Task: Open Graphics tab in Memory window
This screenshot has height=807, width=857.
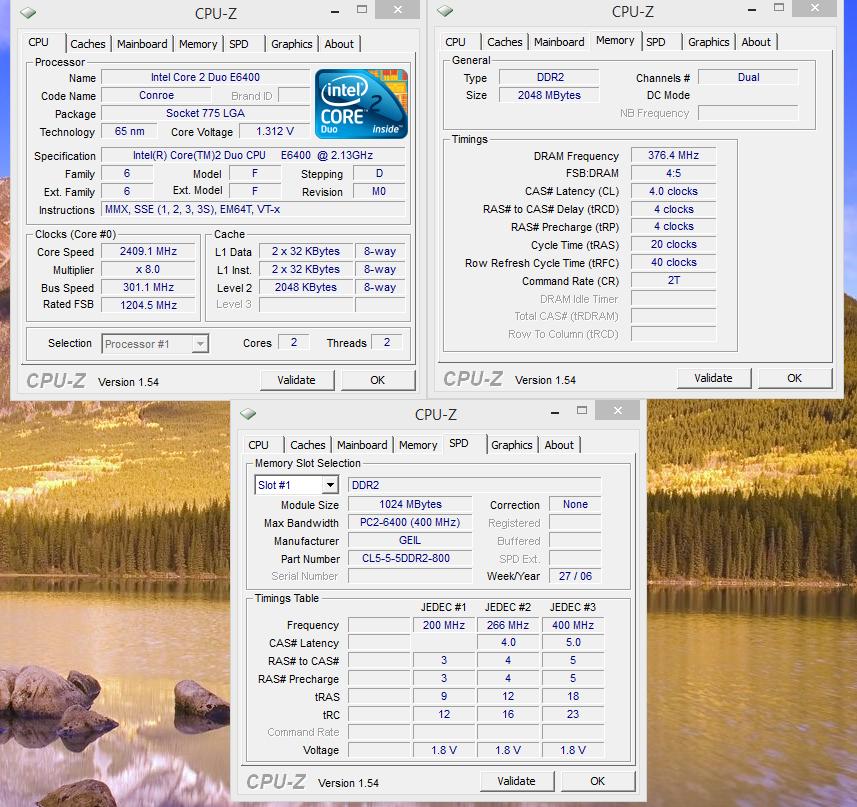Action: [x=709, y=42]
